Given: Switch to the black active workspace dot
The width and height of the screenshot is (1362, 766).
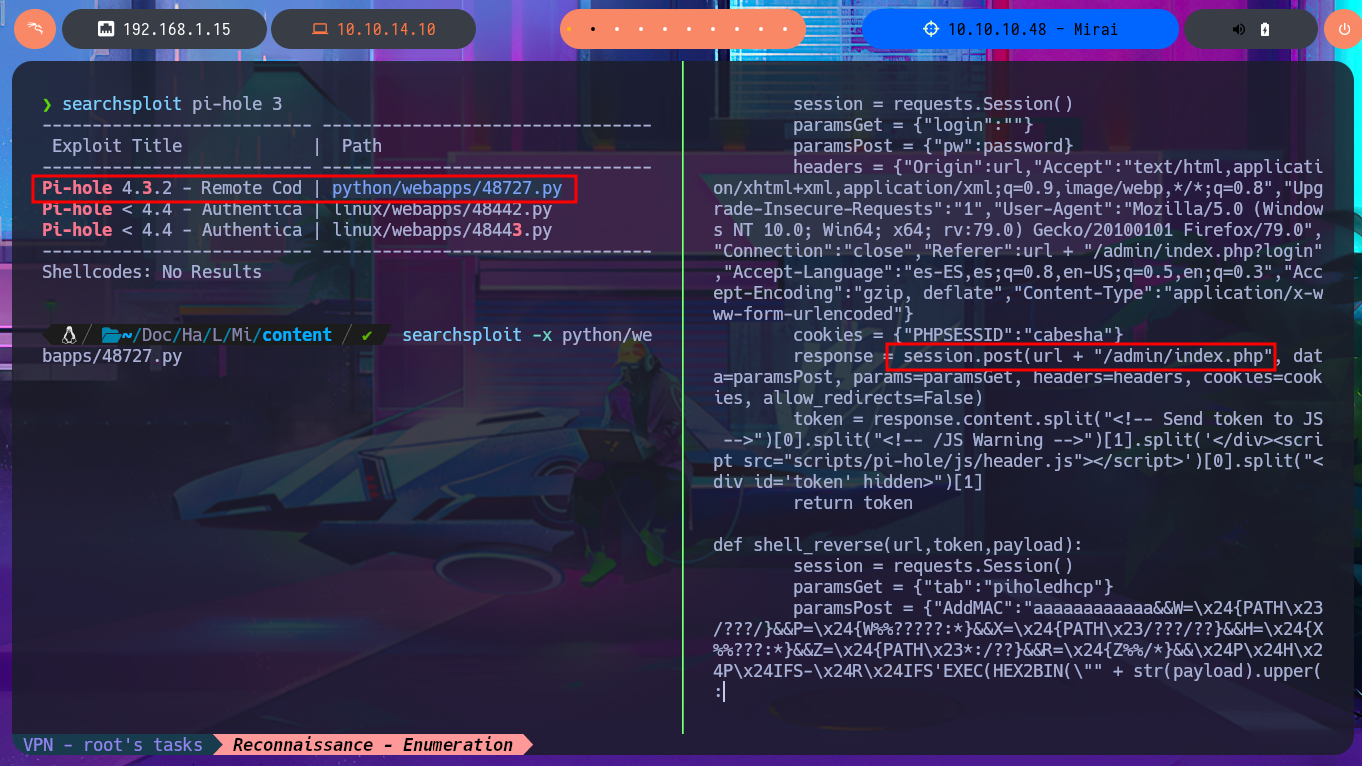Looking at the screenshot, I should (x=593, y=30).
